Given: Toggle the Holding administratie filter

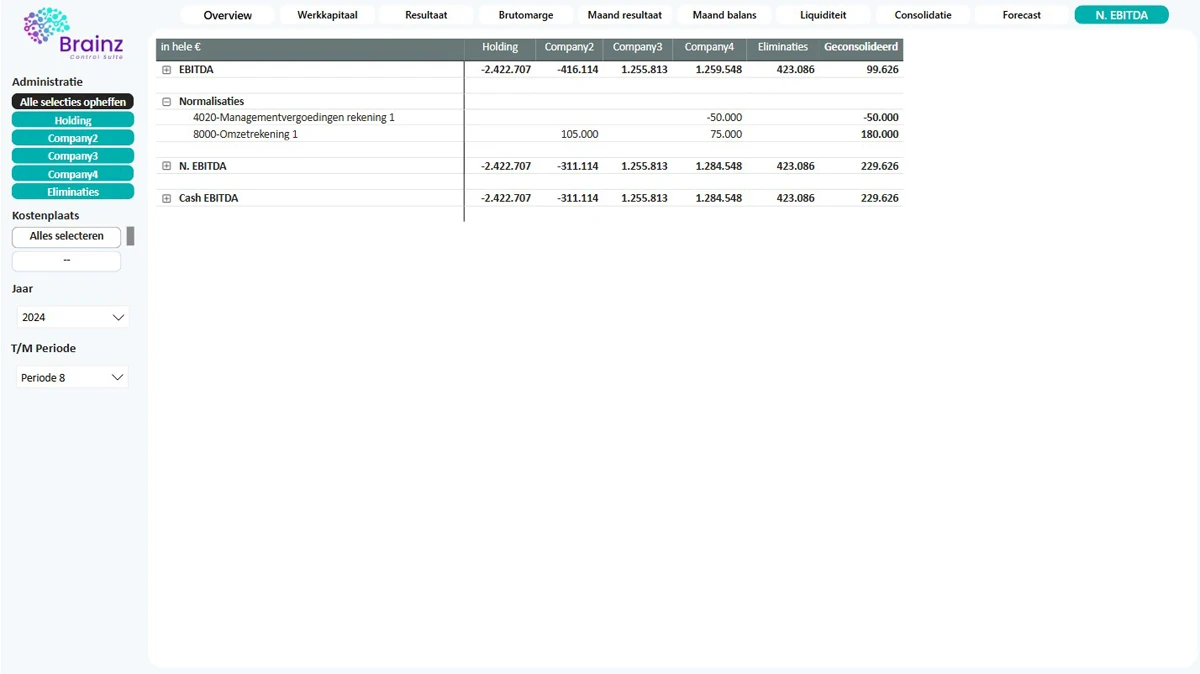Looking at the screenshot, I should pos(73,120).
